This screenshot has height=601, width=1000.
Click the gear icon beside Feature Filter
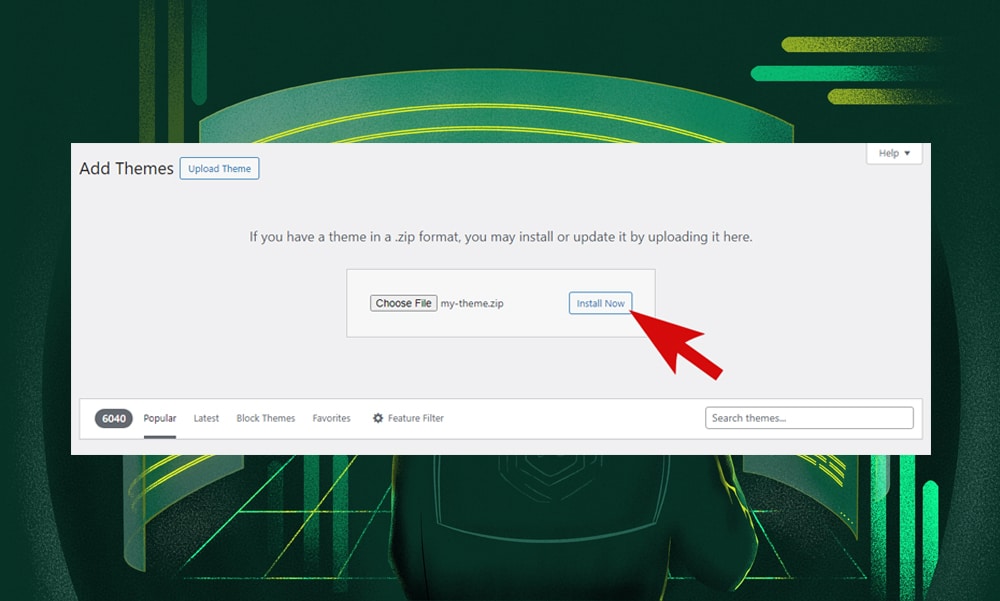pos(378,418)
